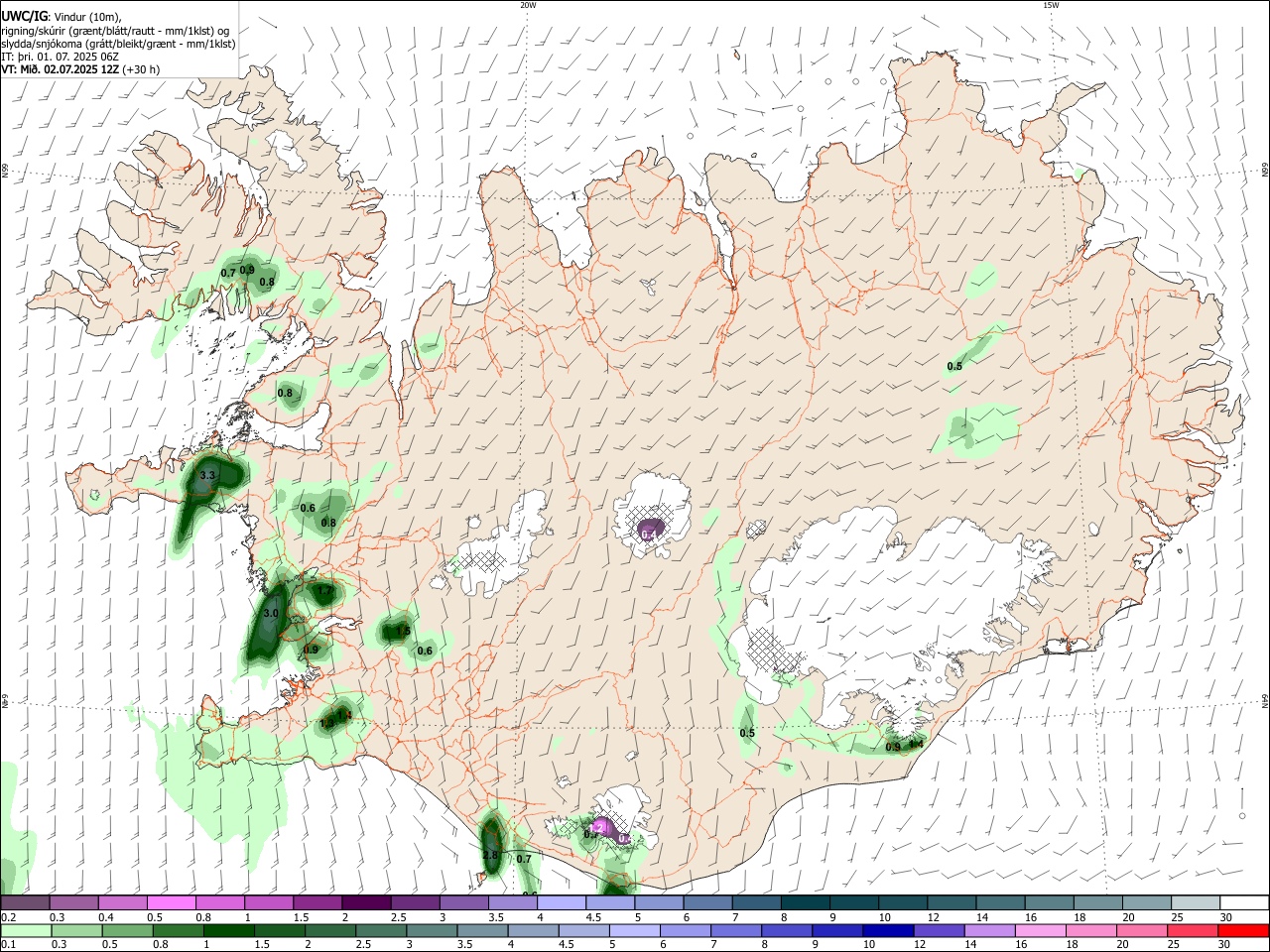Click the '3.0' precipitation value on the map
1270x952 pixels.
click(270, 613)
